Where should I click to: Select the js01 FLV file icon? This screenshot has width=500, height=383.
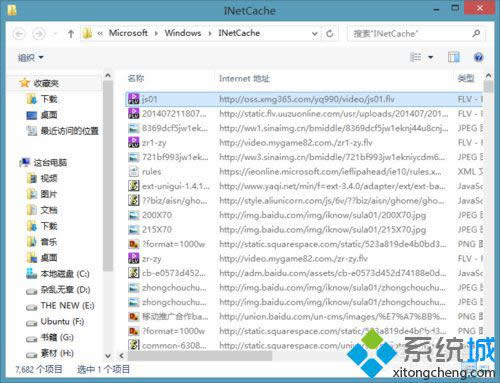coord(134,99)
